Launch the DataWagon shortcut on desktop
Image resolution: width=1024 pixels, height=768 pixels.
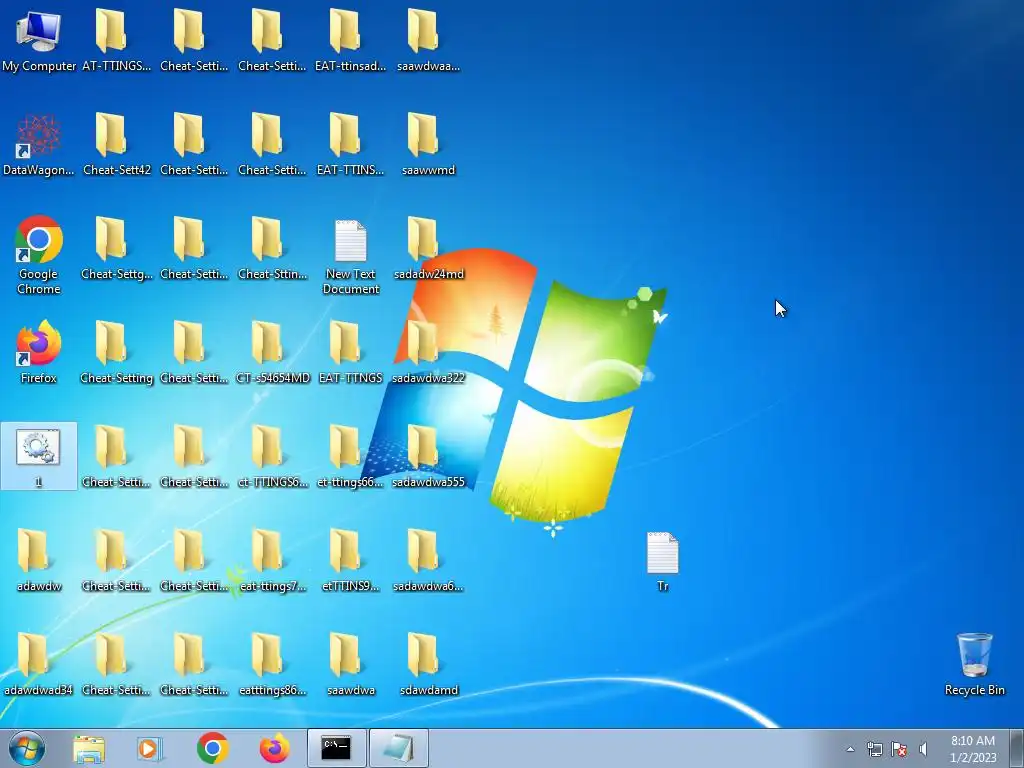click(39, 144)
